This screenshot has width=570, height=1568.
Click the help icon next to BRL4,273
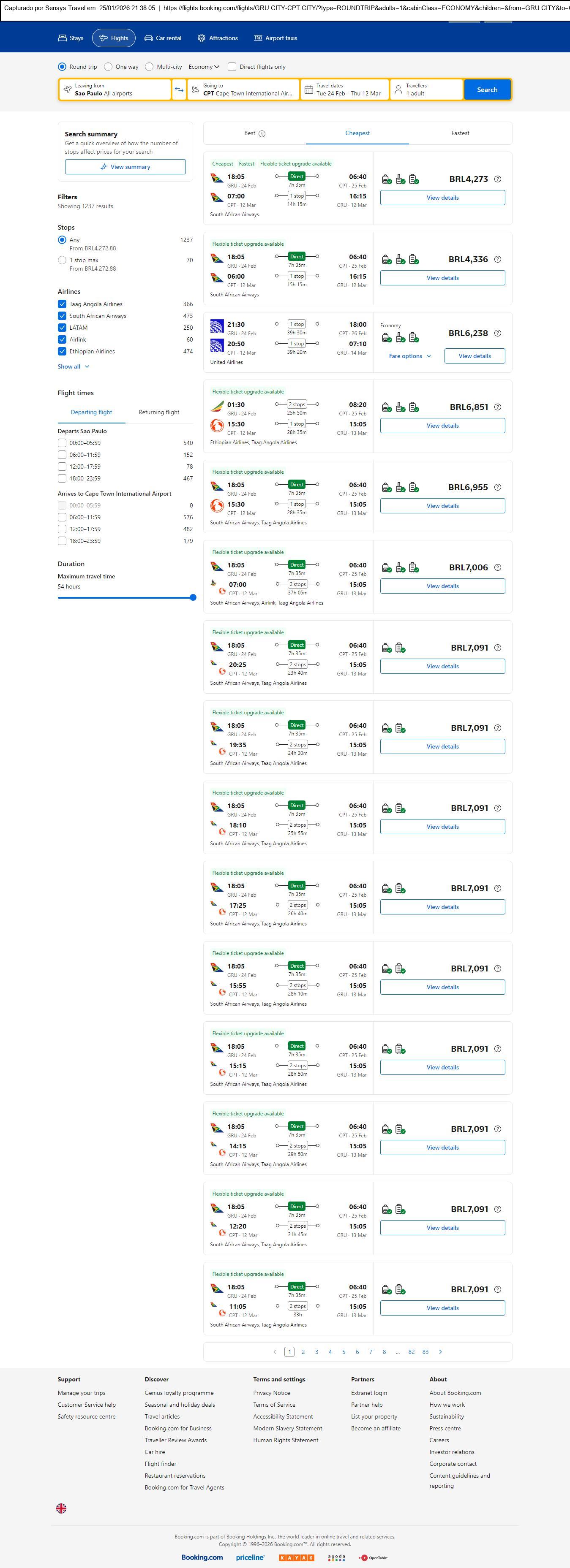click(497, 179)
